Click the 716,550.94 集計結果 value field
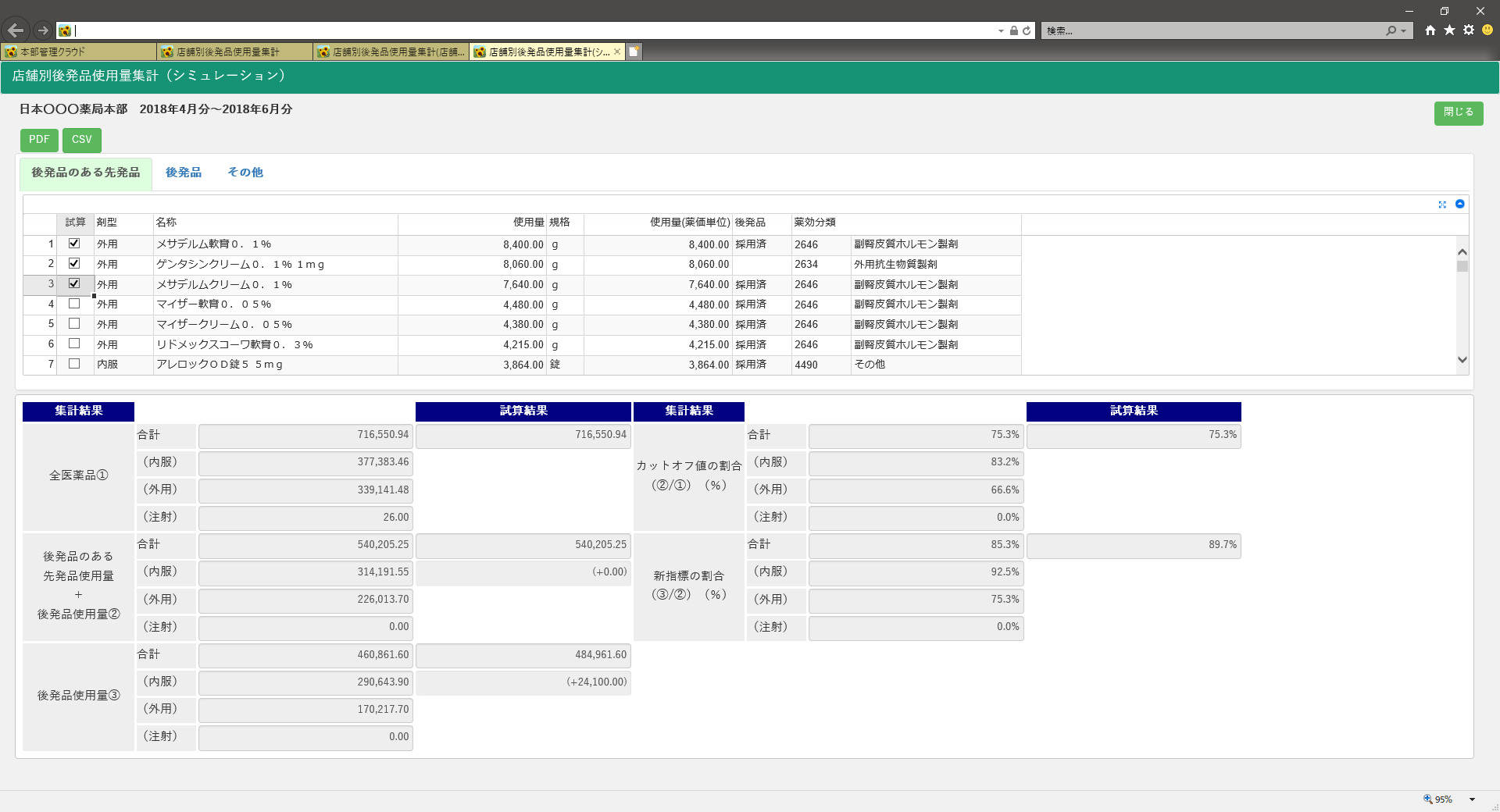Viewport: 1500px width, 812px height. point(305,436)
